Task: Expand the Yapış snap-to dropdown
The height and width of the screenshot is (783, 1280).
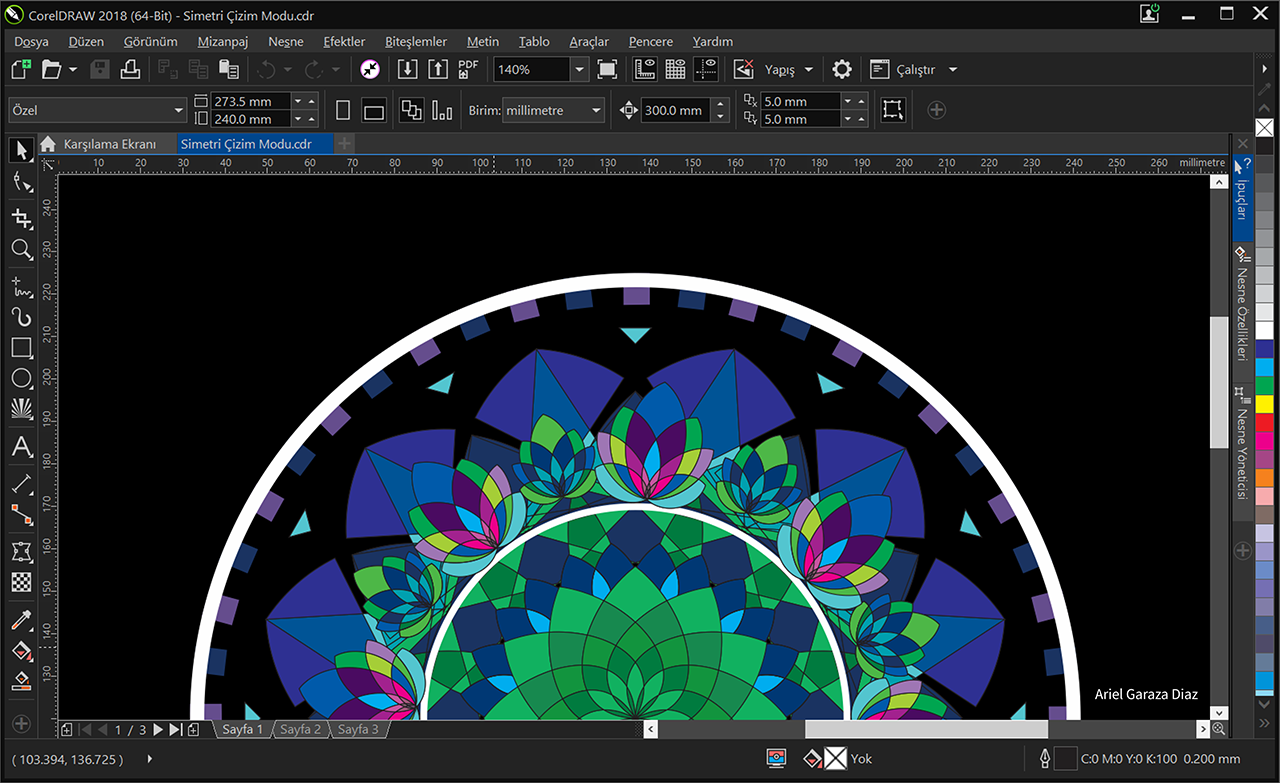Action: pos(809,70)
